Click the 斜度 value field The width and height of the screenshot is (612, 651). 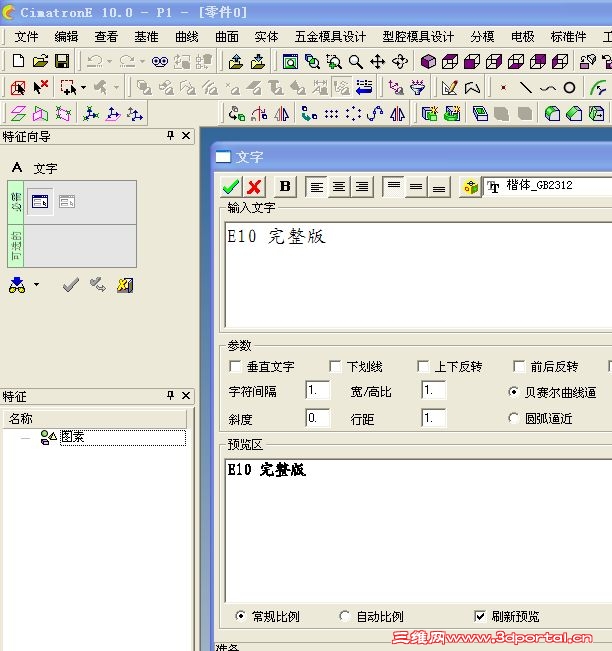click(x=318, y=418)
